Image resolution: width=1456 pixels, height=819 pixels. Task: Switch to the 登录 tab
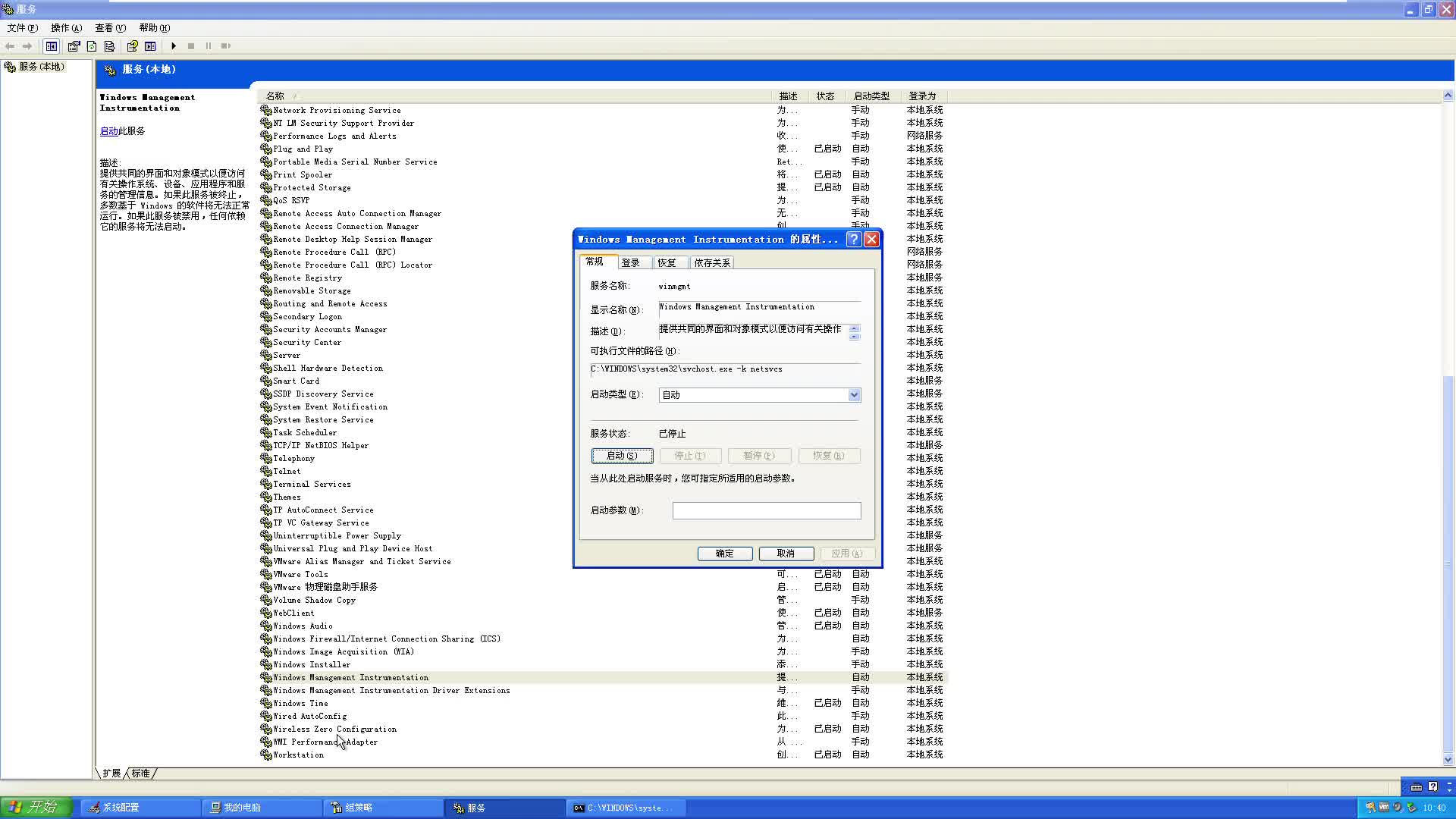tap(633, 262)
